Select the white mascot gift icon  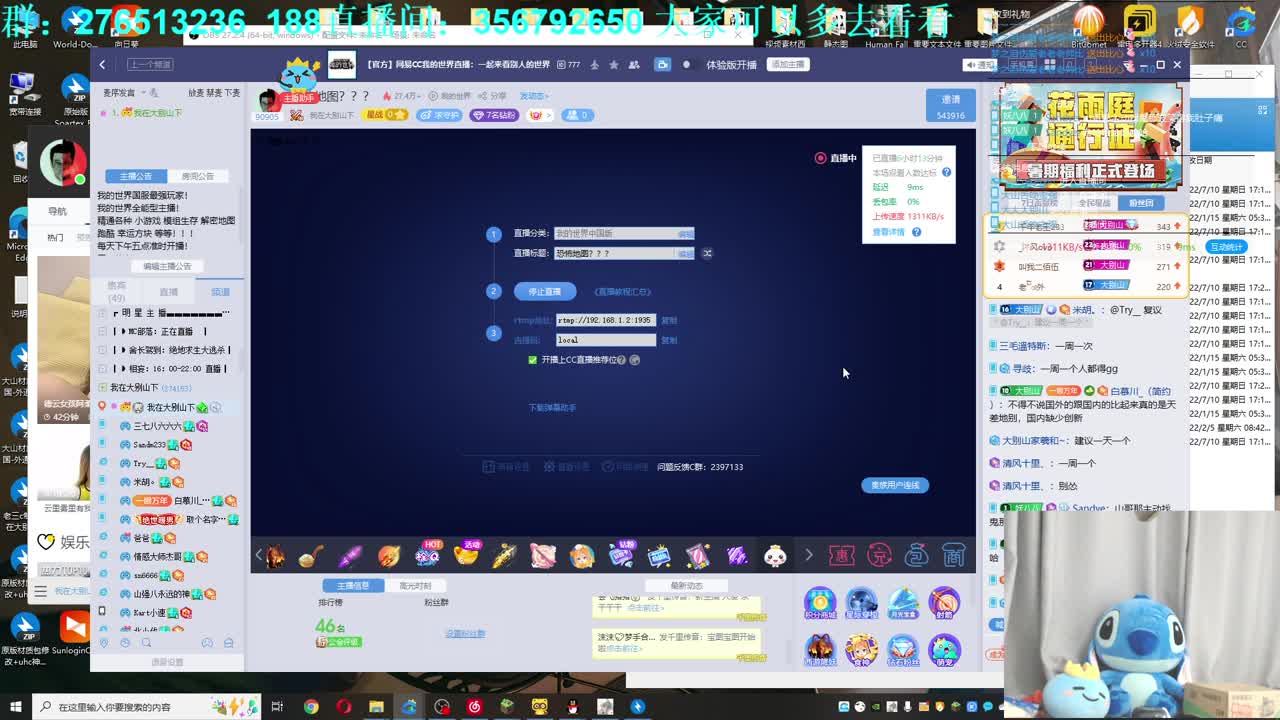(775, 555)
